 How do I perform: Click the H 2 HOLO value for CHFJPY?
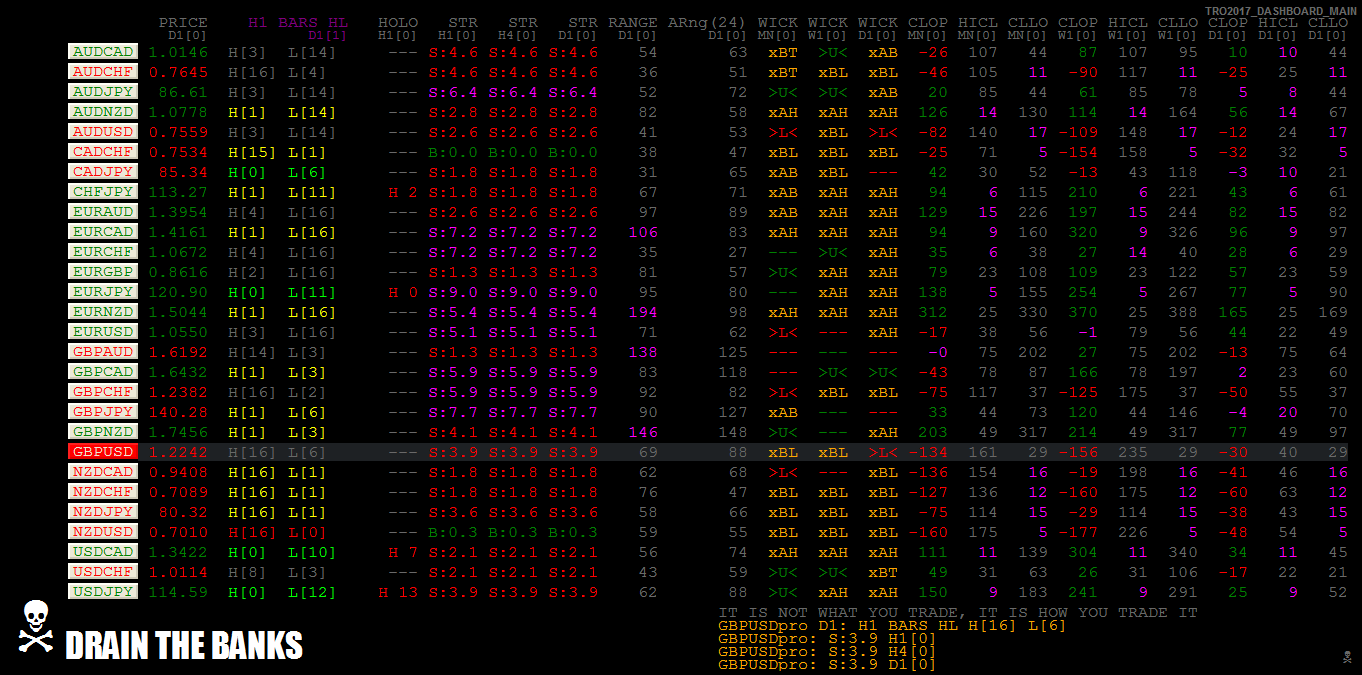click(403, 192)
